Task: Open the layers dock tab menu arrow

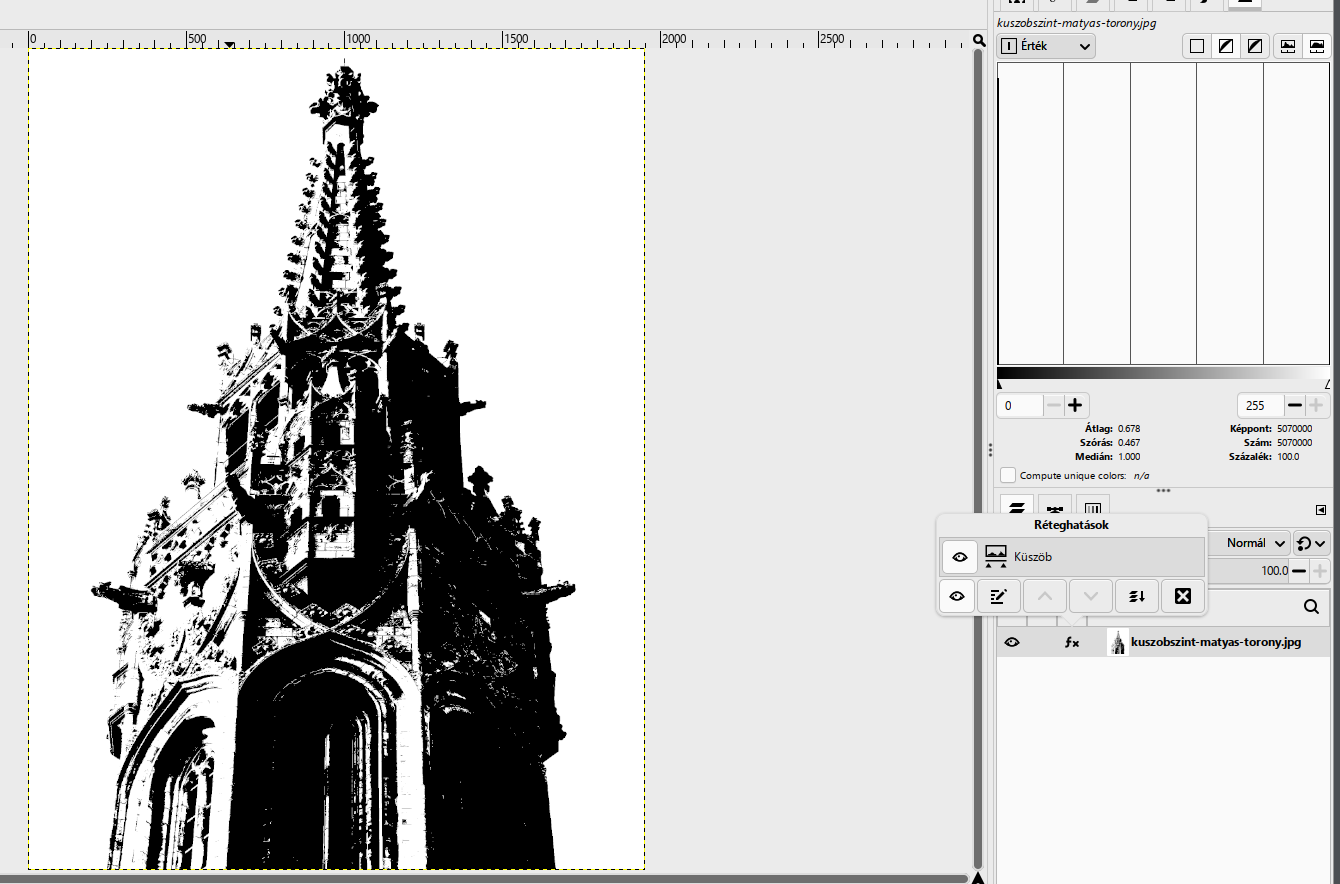Action: click(1321, 508)
